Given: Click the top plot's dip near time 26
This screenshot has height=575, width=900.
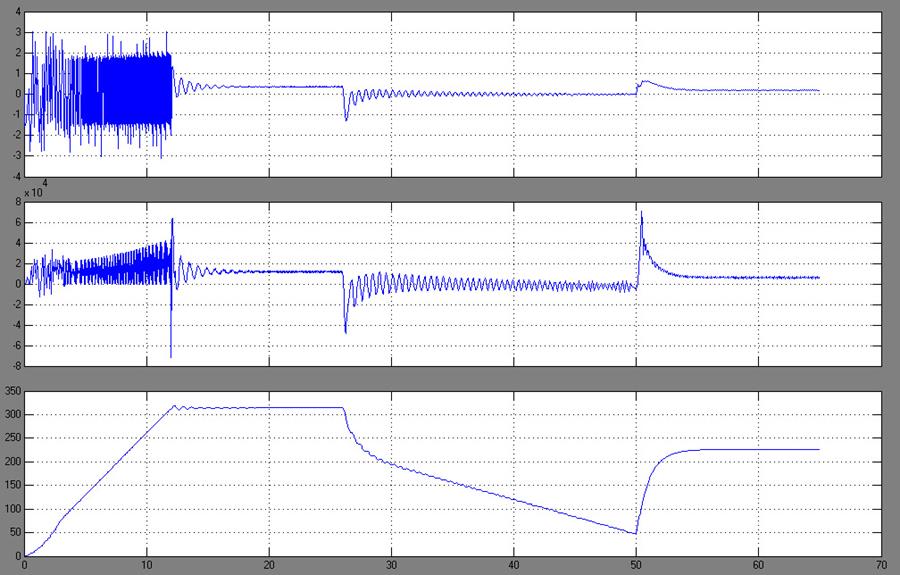Looking at the screenshot, I should pyautogui.click(x=346, y=119).
